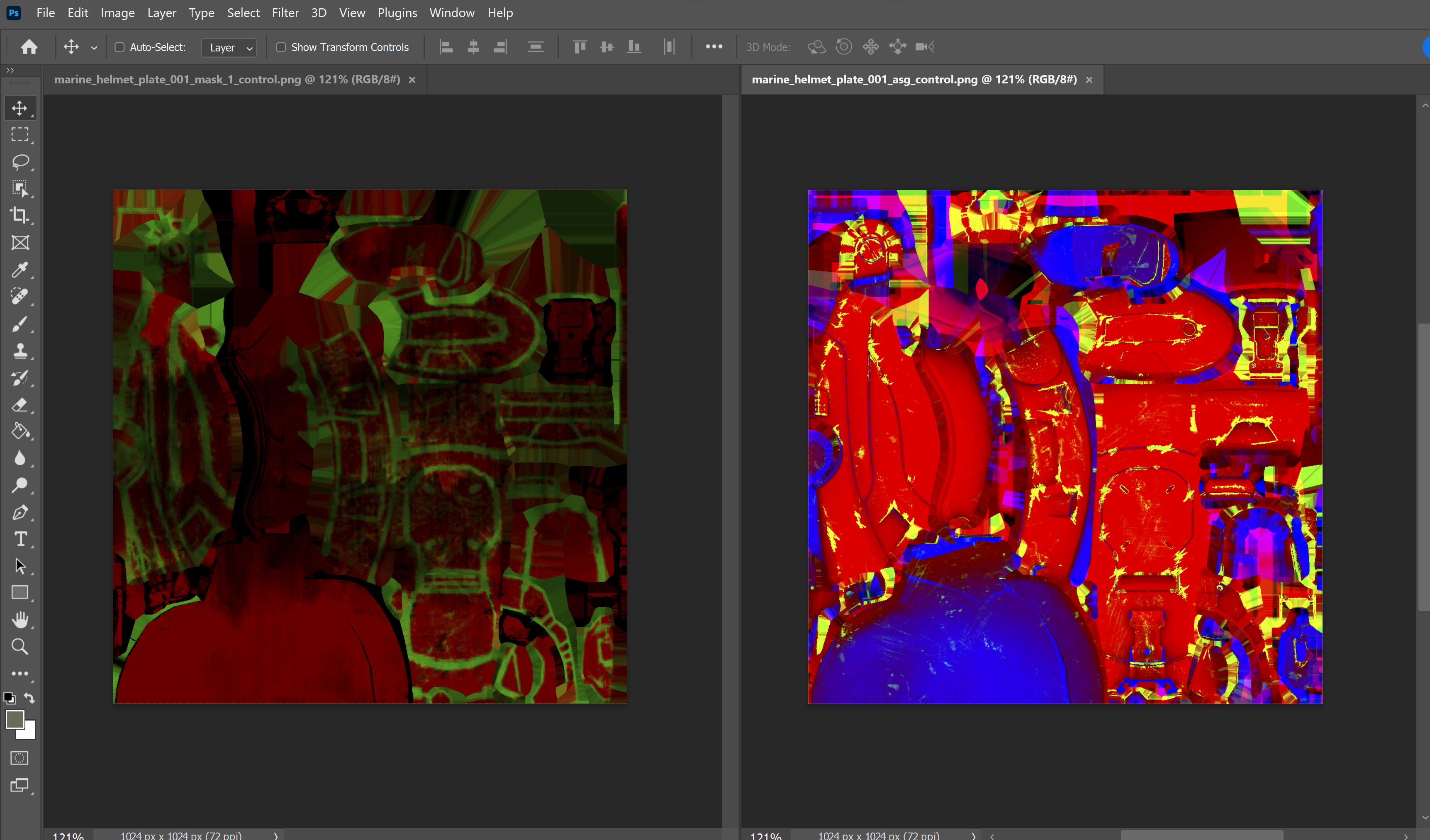
Task: Click the Home button
Action: pos(29,47)
